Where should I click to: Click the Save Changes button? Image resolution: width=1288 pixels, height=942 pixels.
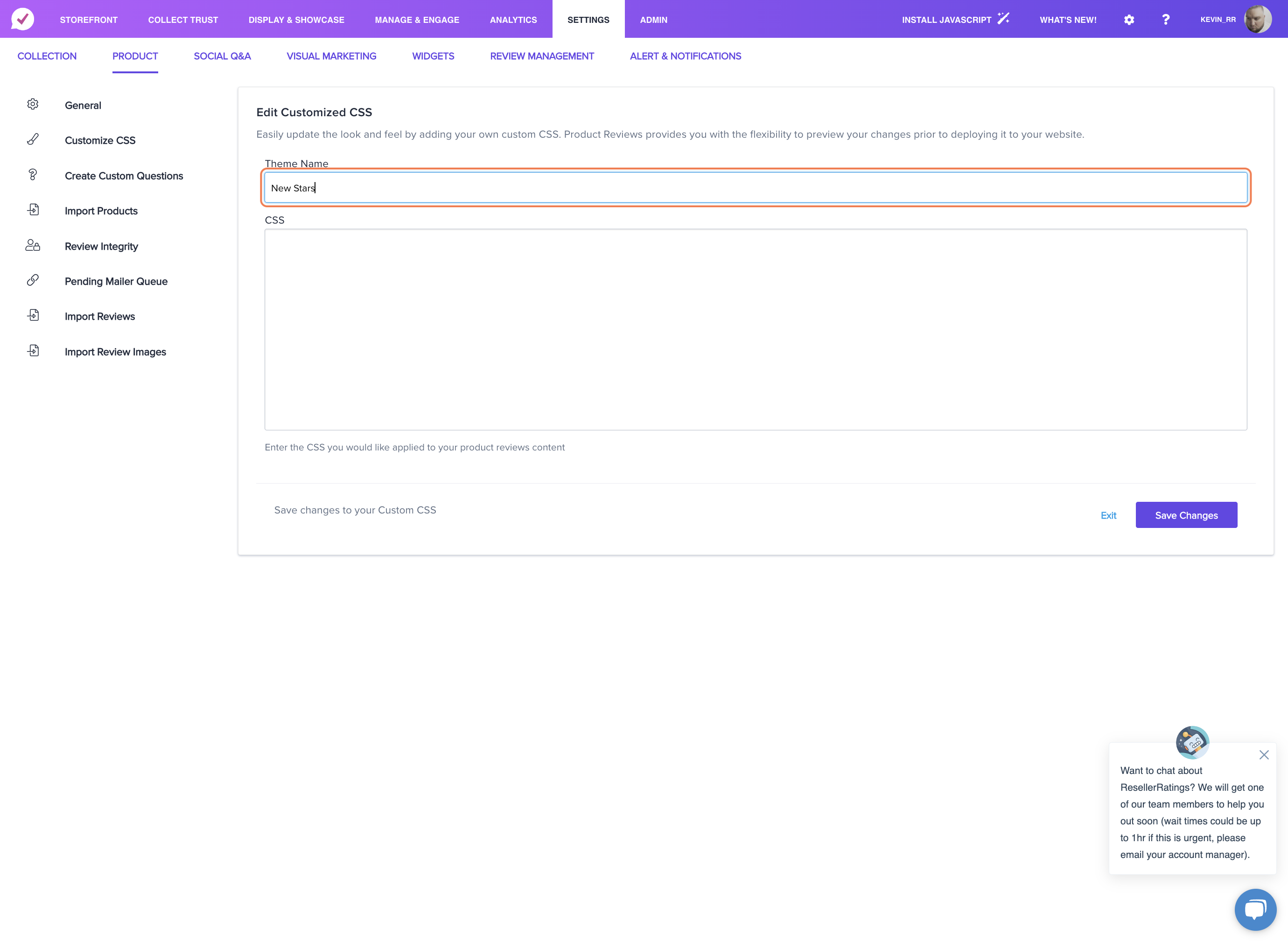(x=1186, y=515)
